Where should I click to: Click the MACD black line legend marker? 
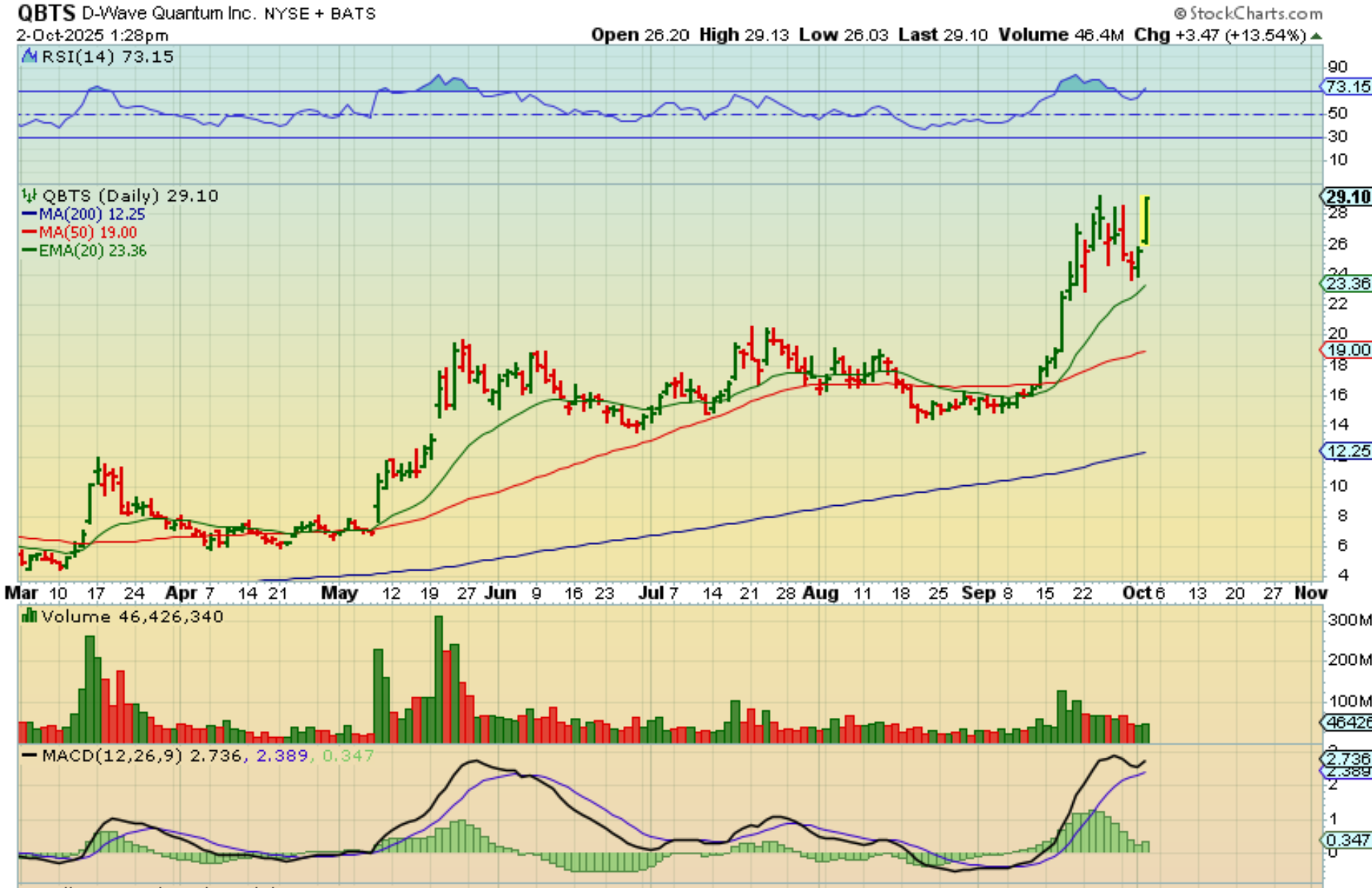30,755
